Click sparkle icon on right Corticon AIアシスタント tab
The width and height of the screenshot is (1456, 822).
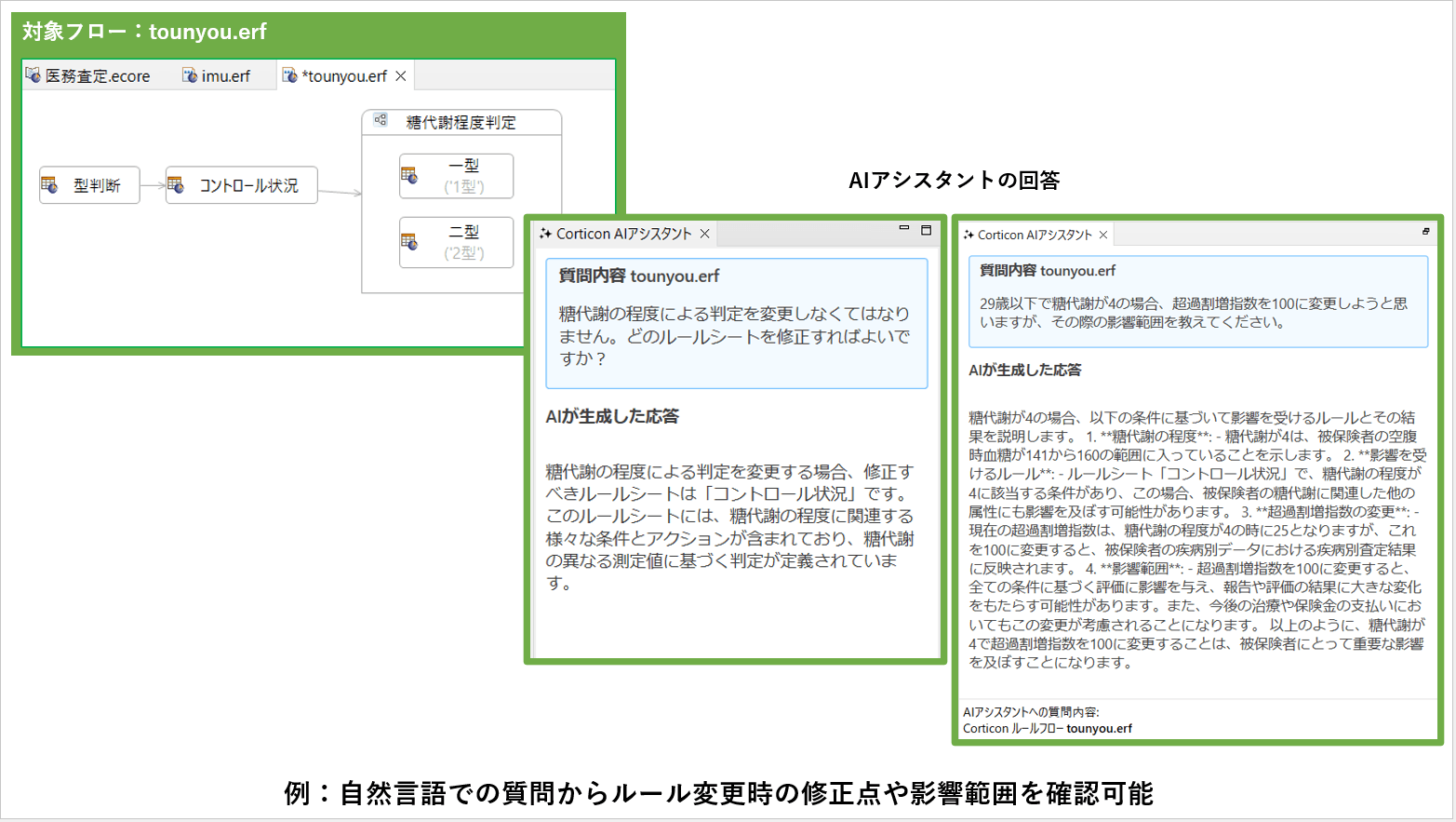pos(968,234)
